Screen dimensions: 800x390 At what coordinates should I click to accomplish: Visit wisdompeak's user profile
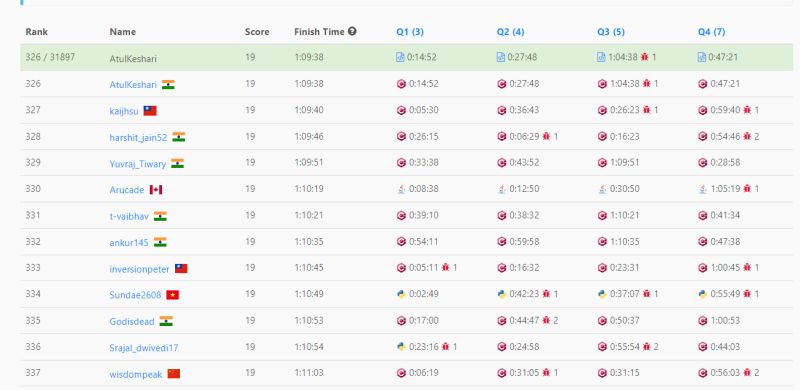tap(136, 374)
